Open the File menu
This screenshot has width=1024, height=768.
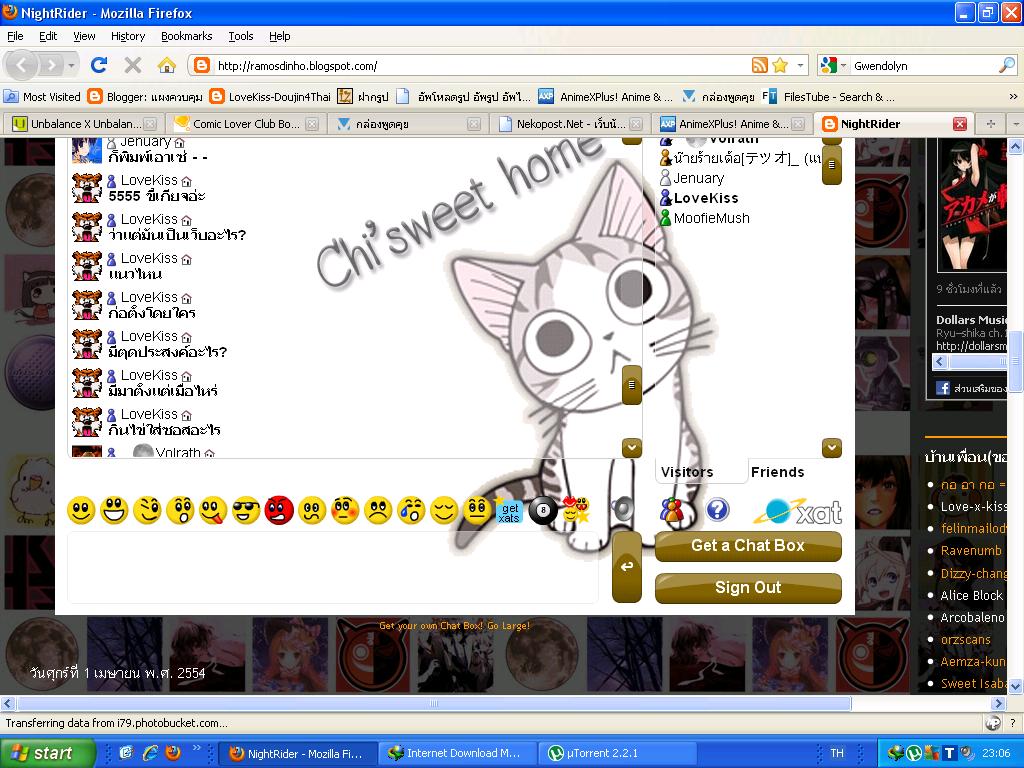click(x=15, y=36)
